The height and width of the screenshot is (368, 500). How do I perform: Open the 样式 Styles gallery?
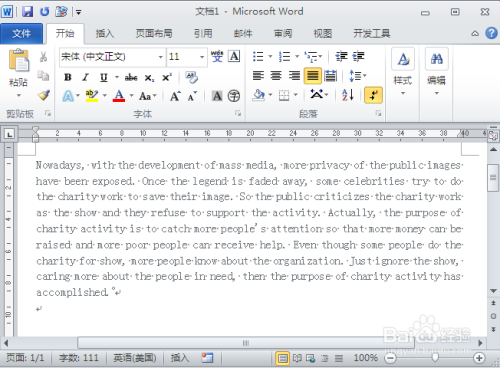[x=403, y=72]
